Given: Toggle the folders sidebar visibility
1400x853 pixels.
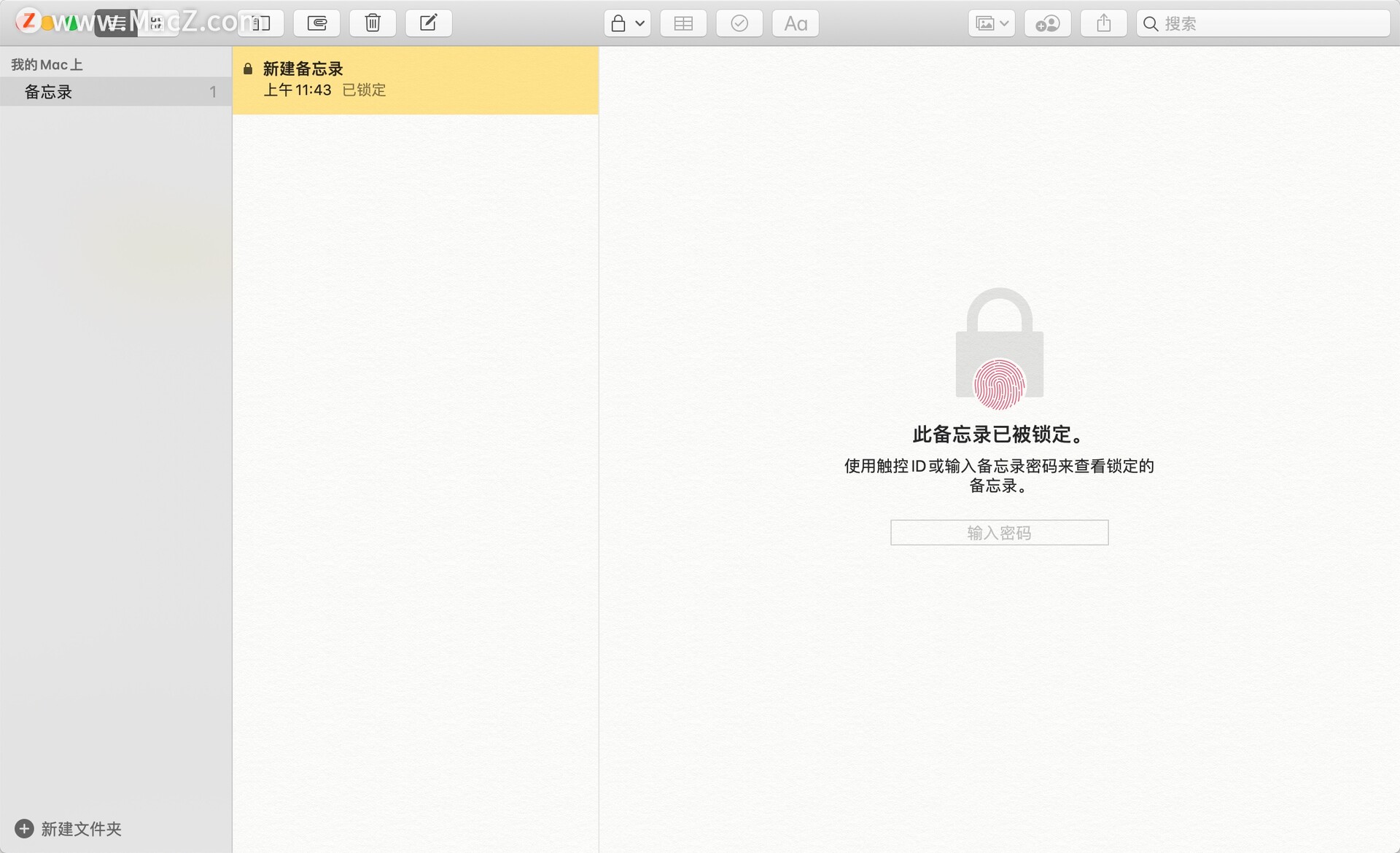Looking at the screenshot, I should coord(260,23).
